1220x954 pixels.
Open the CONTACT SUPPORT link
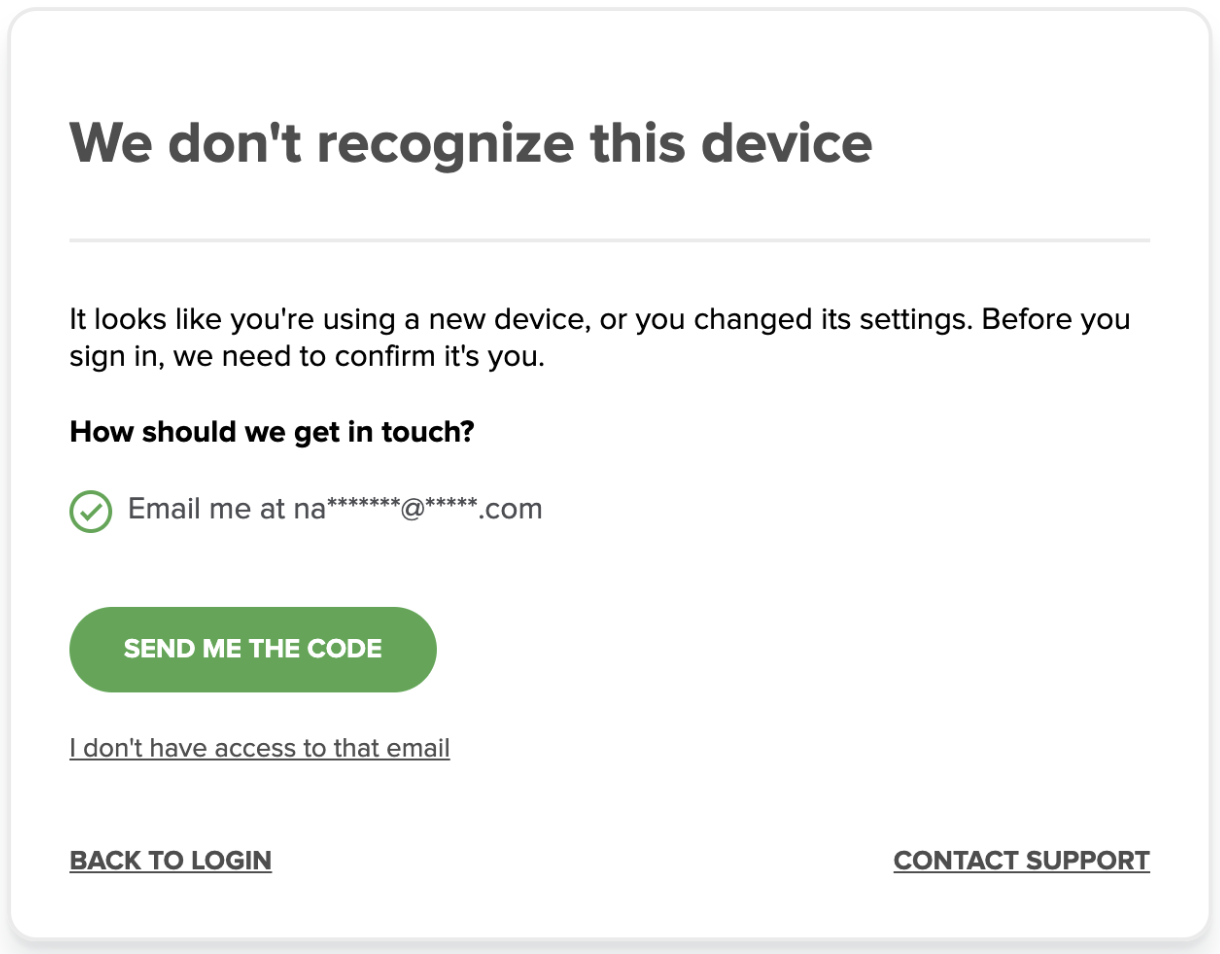(x=1022, y=860)
